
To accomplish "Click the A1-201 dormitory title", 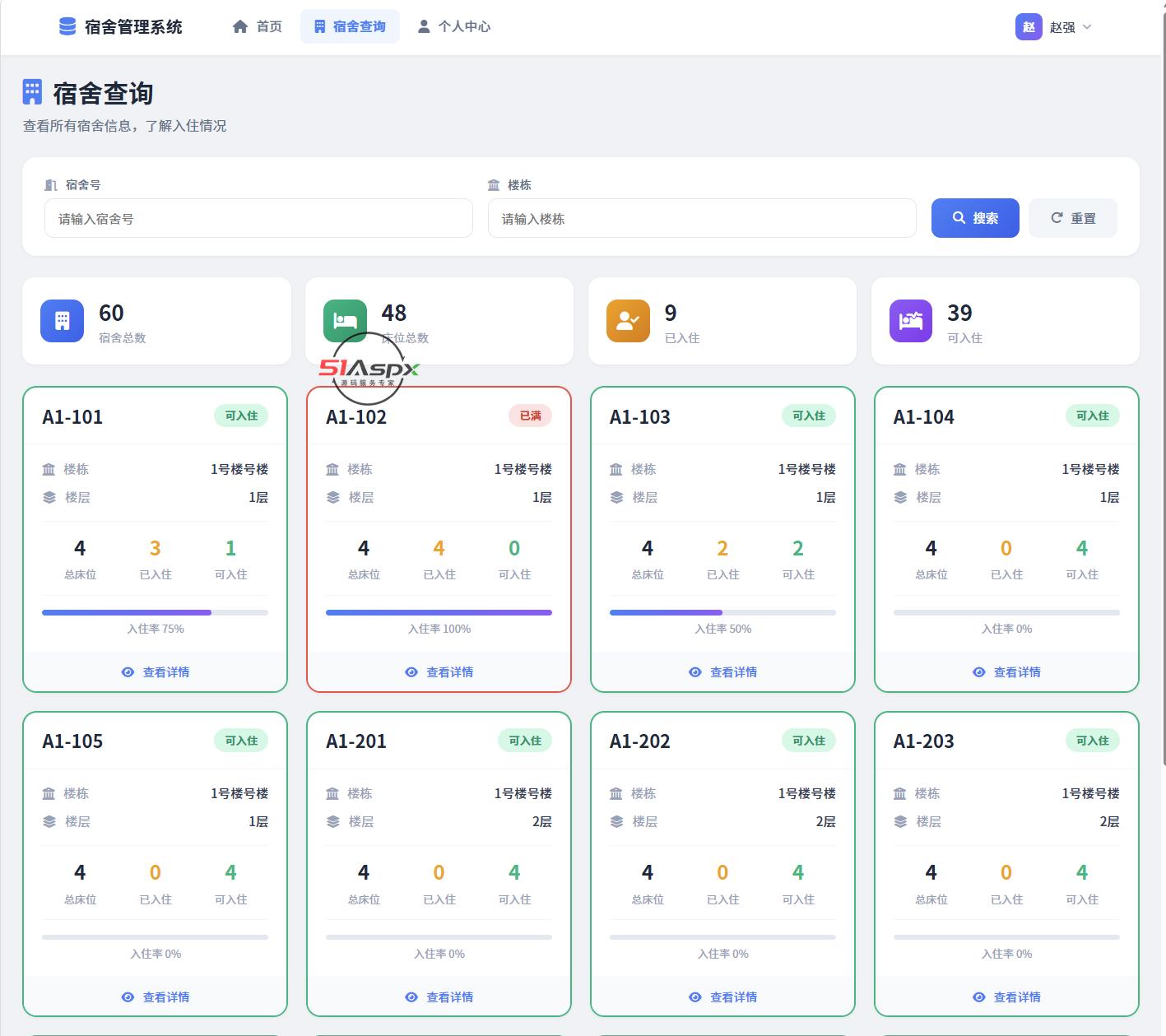I will pyautogui.click(x=356, y=741).
